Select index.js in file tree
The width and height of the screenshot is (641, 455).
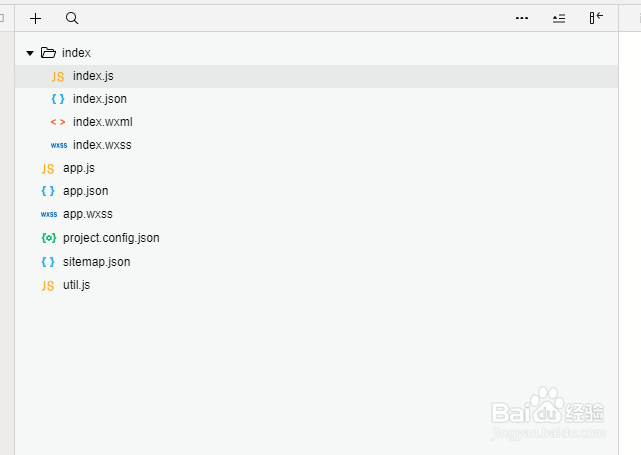coord(94,76)
